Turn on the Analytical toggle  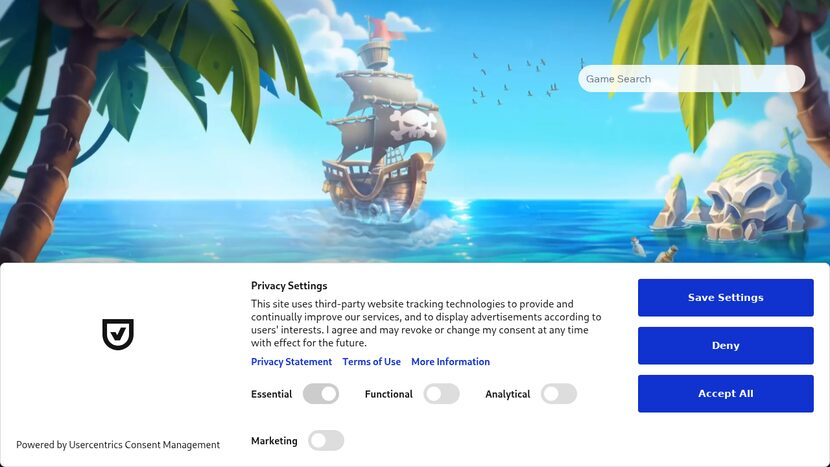559,394
